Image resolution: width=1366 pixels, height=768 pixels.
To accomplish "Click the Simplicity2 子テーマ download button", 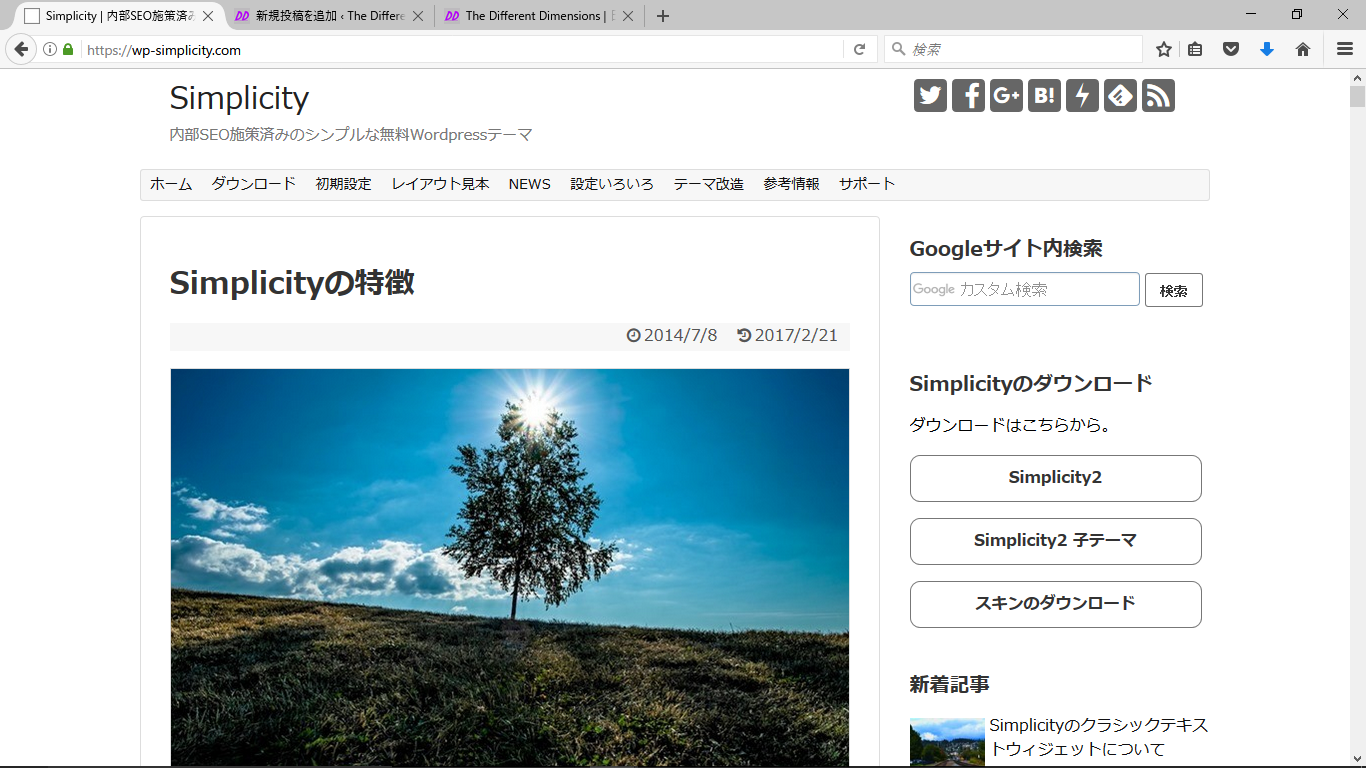I will (1055, 541).
